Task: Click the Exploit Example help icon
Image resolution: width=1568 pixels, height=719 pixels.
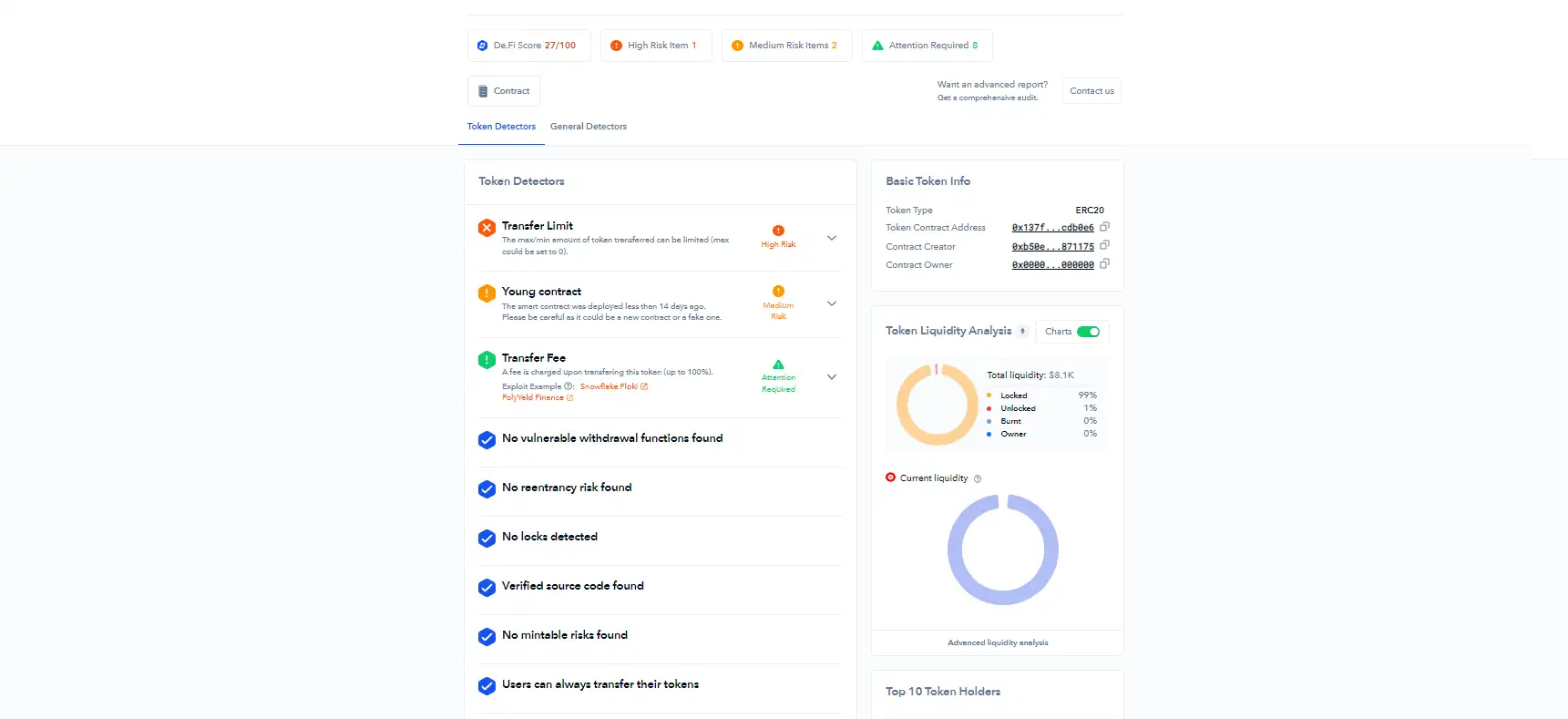Action: [x=569, y=386]
